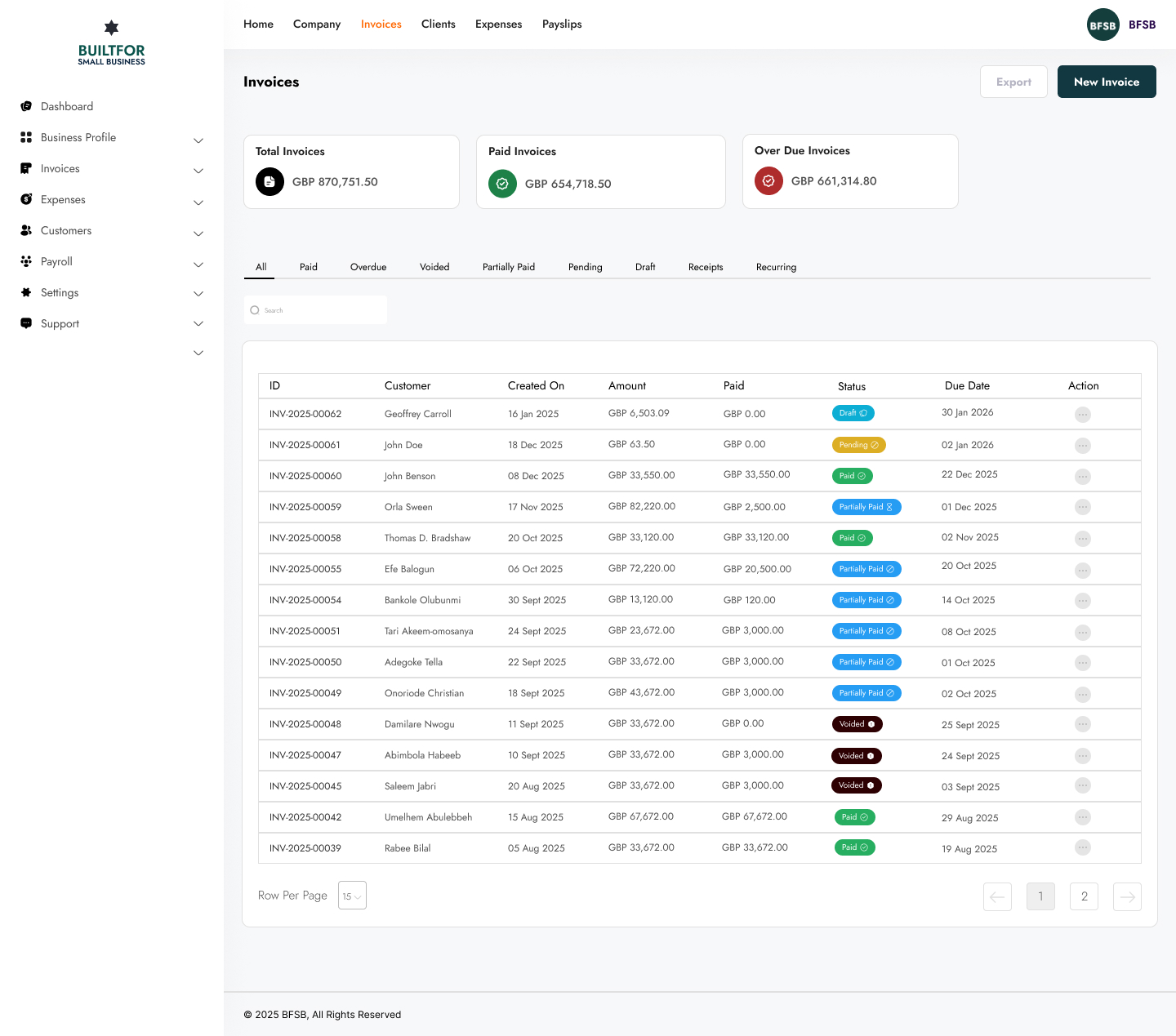The image size is (1176, 1036).
Task: Switch to the Overdue tab
Action: [x=368, y=267]
